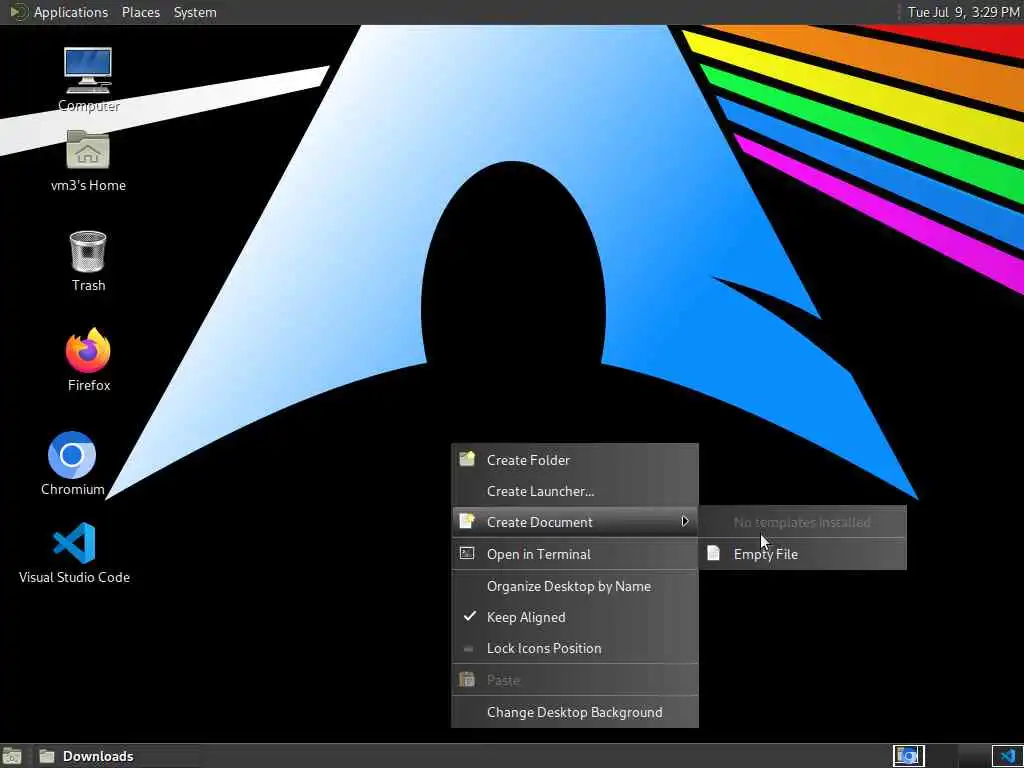
Task: Click the Create Document menu entry
Action: click(x=575, y=522)
